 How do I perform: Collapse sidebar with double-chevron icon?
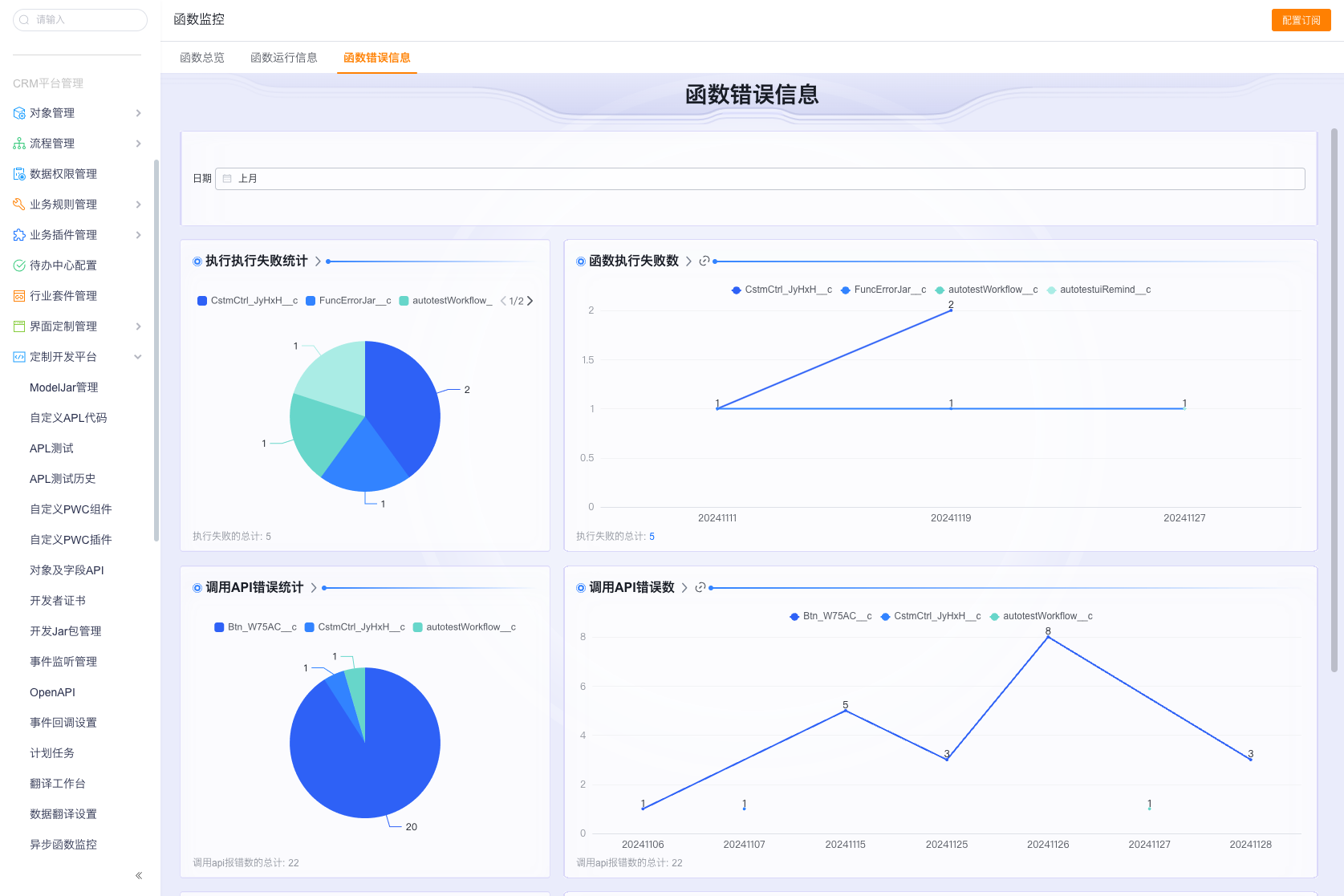[139, 875]
